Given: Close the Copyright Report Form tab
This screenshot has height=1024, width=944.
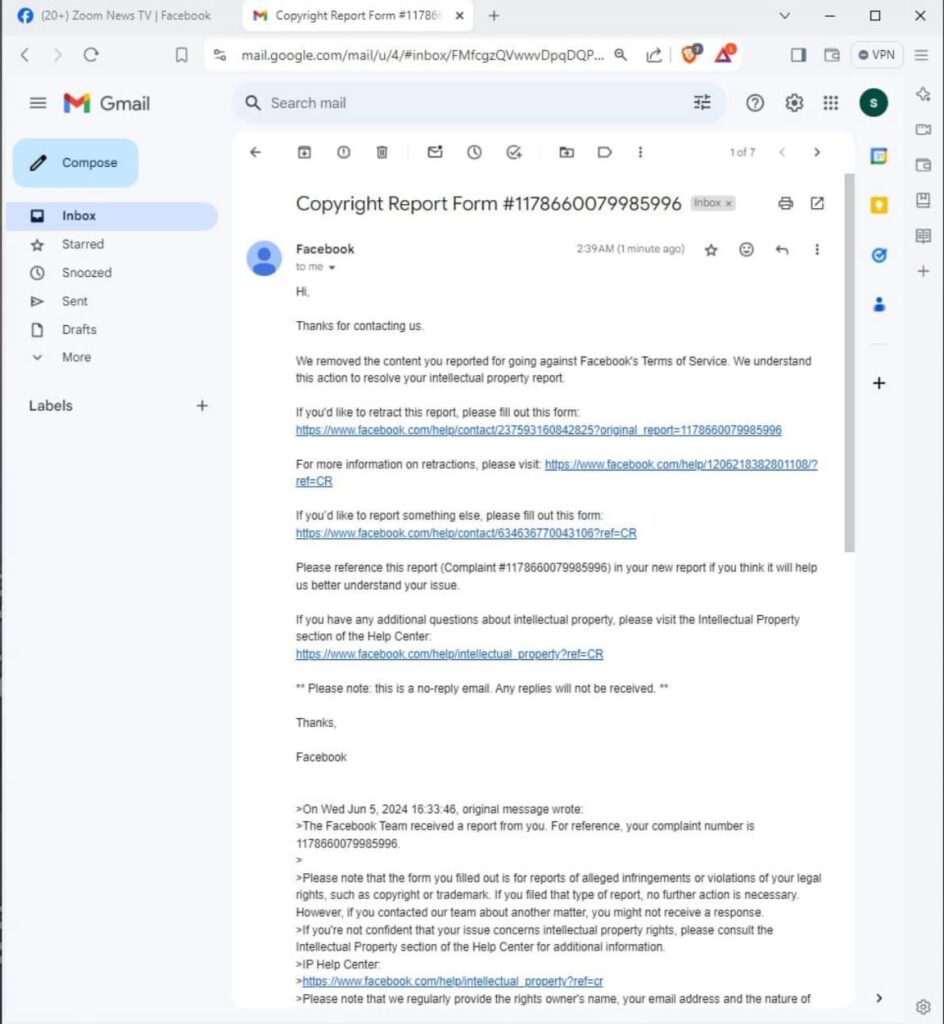Looking at the screenshot, I should [x=460, y=16].
